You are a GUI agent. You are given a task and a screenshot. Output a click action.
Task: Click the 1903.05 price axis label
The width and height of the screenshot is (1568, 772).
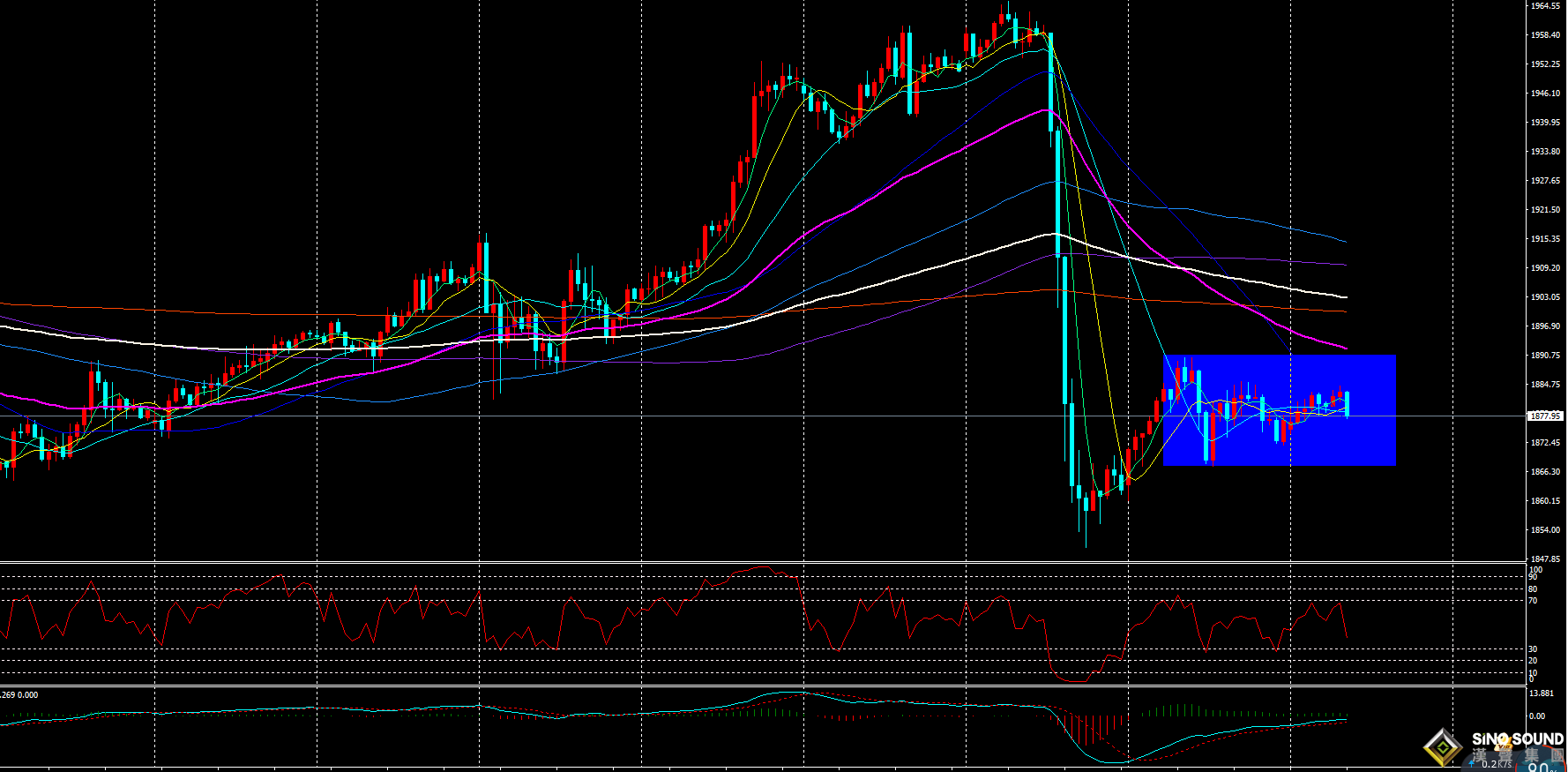(x=1545, y=297)
